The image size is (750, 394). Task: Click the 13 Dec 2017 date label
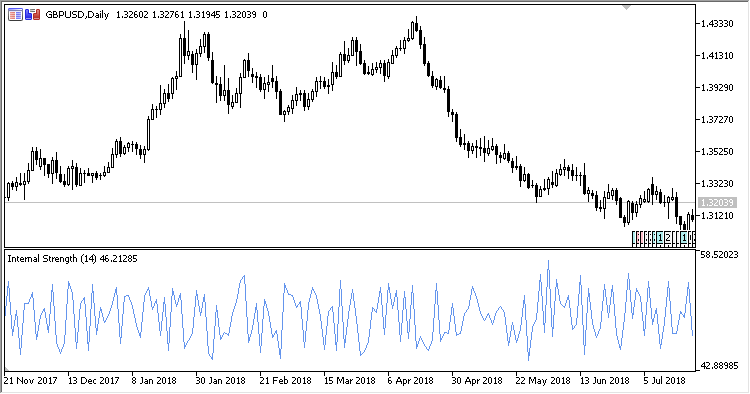94,381
